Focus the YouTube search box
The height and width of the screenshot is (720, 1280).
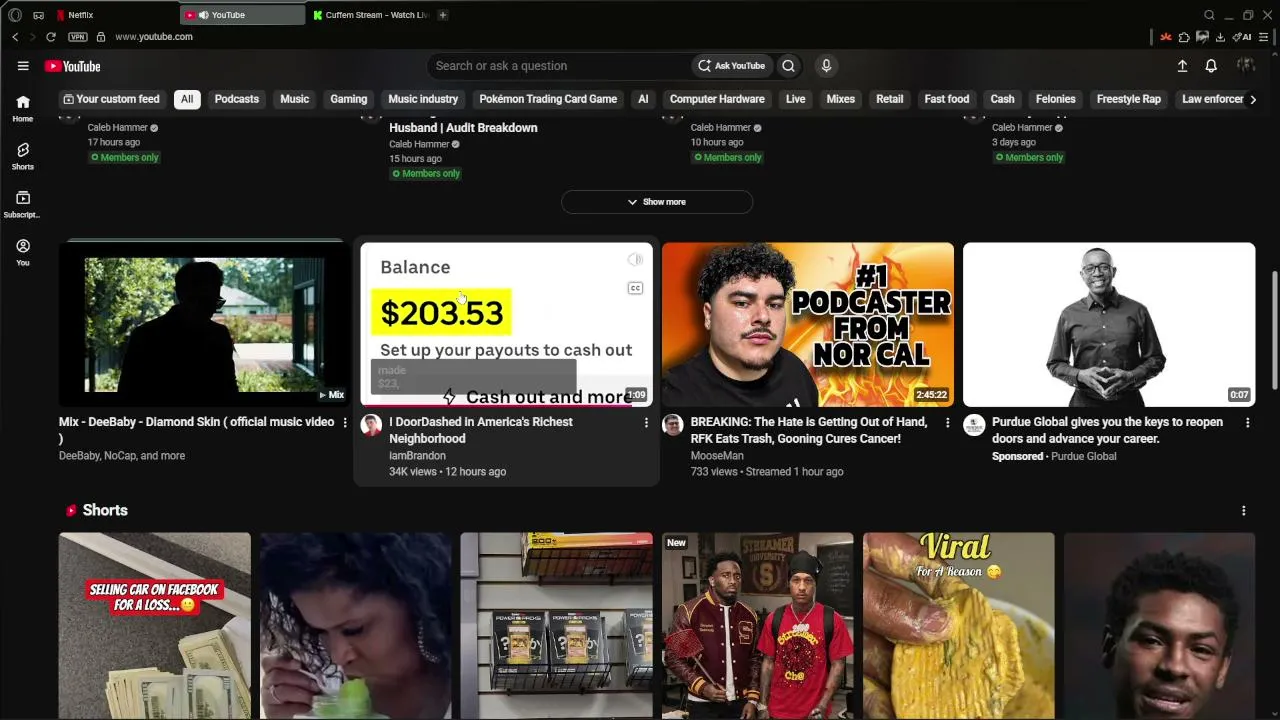[x=560, y=66]
